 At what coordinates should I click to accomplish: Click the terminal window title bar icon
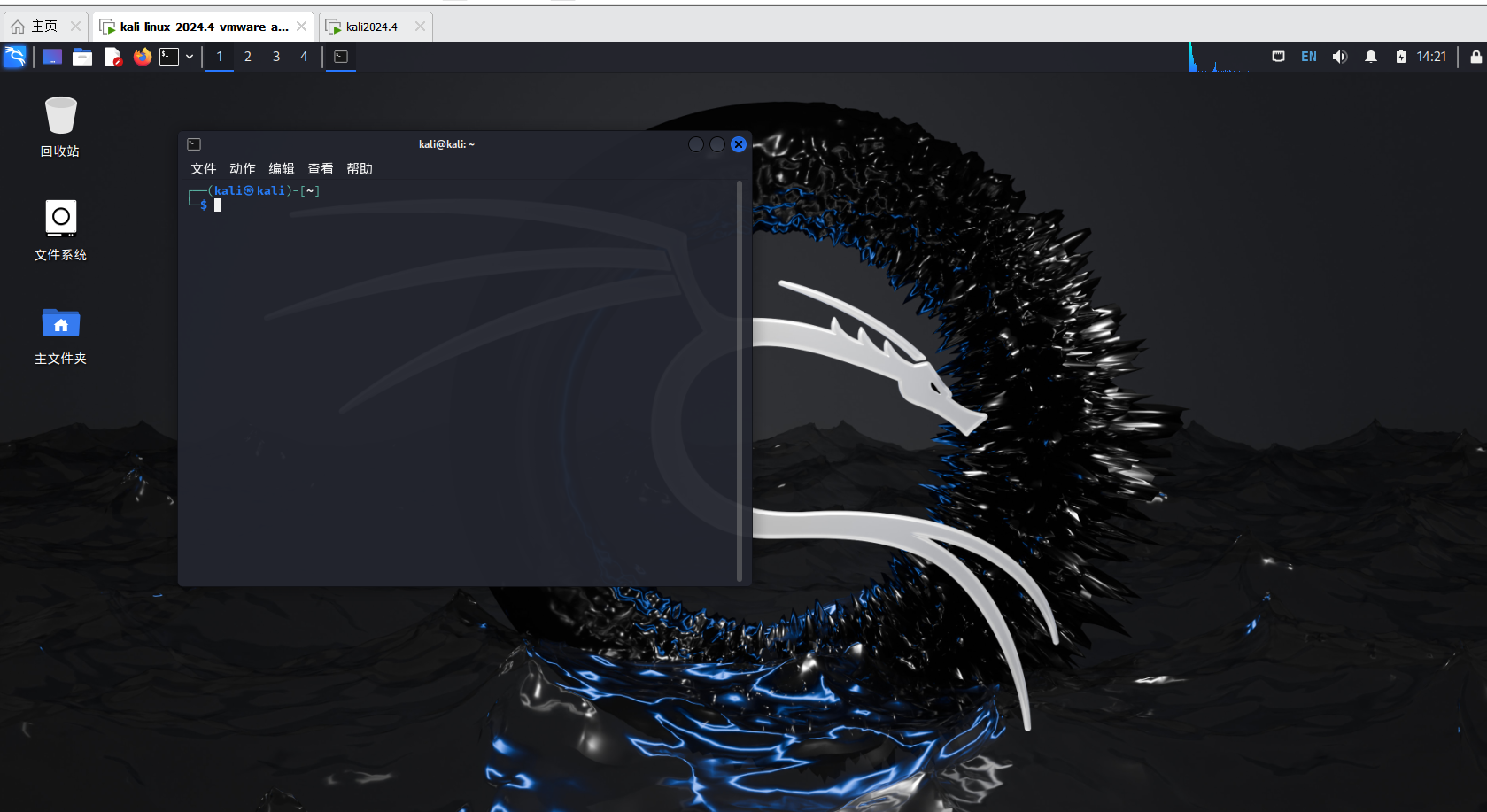click(194, 144)
